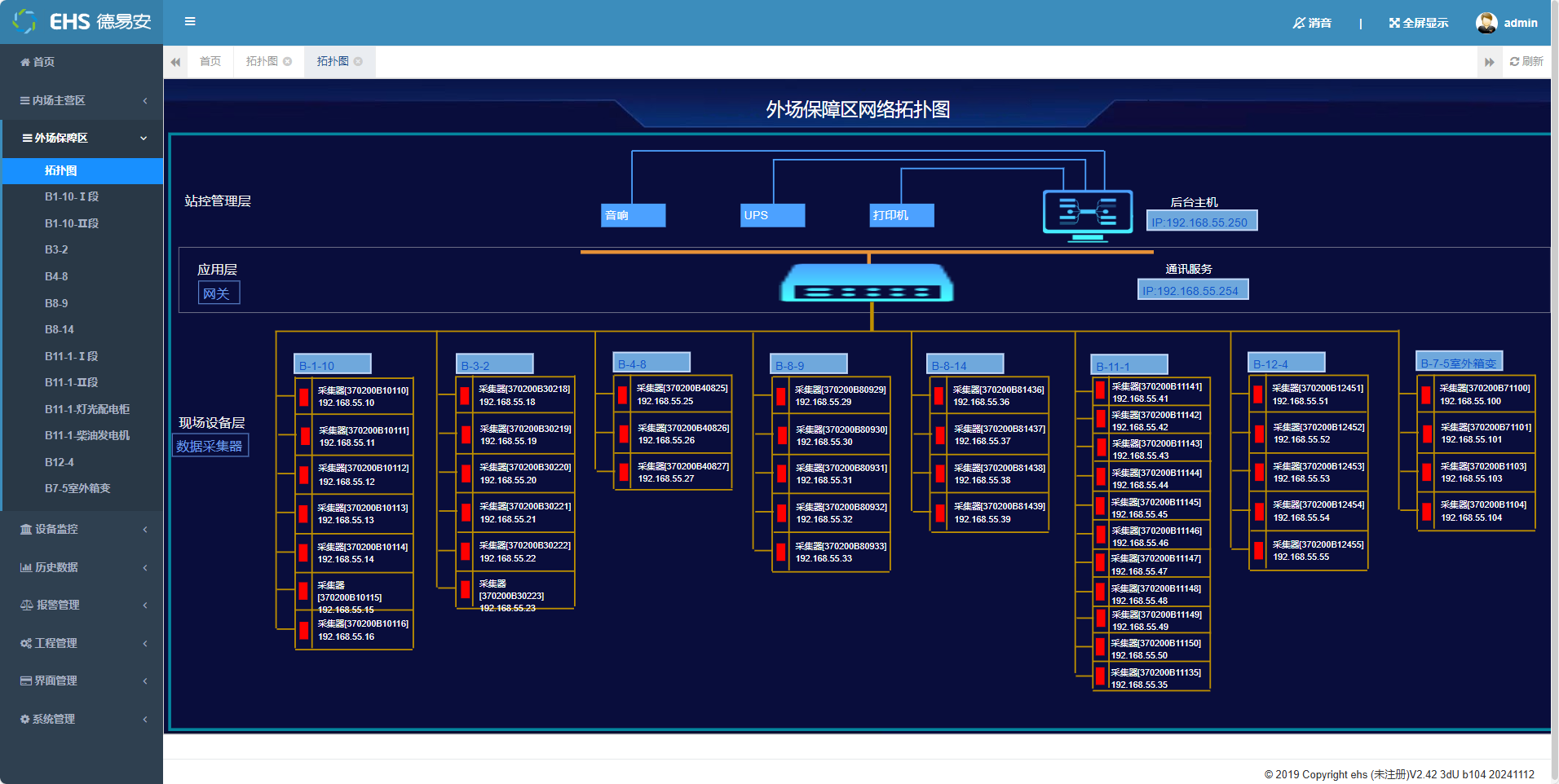This screenshot has height=784, width=1559.
Task: Click the UPS device box
Action: pos(773,215)
